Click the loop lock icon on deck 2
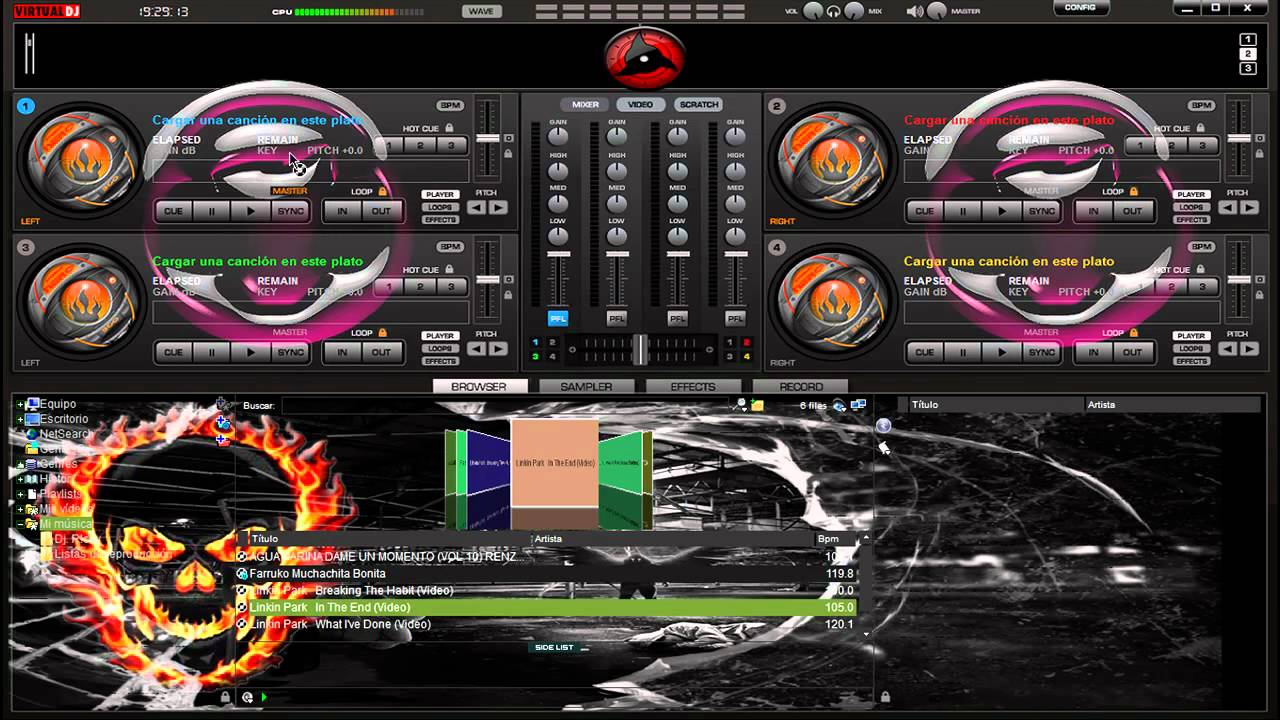The width and height of the screenshot is (1280, 720). click(x=1133, y=191)
